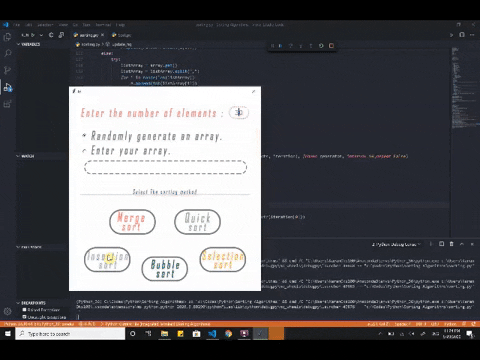480x360 pixels.
Task: Click the Quick sort button
Action: [197, 222]
